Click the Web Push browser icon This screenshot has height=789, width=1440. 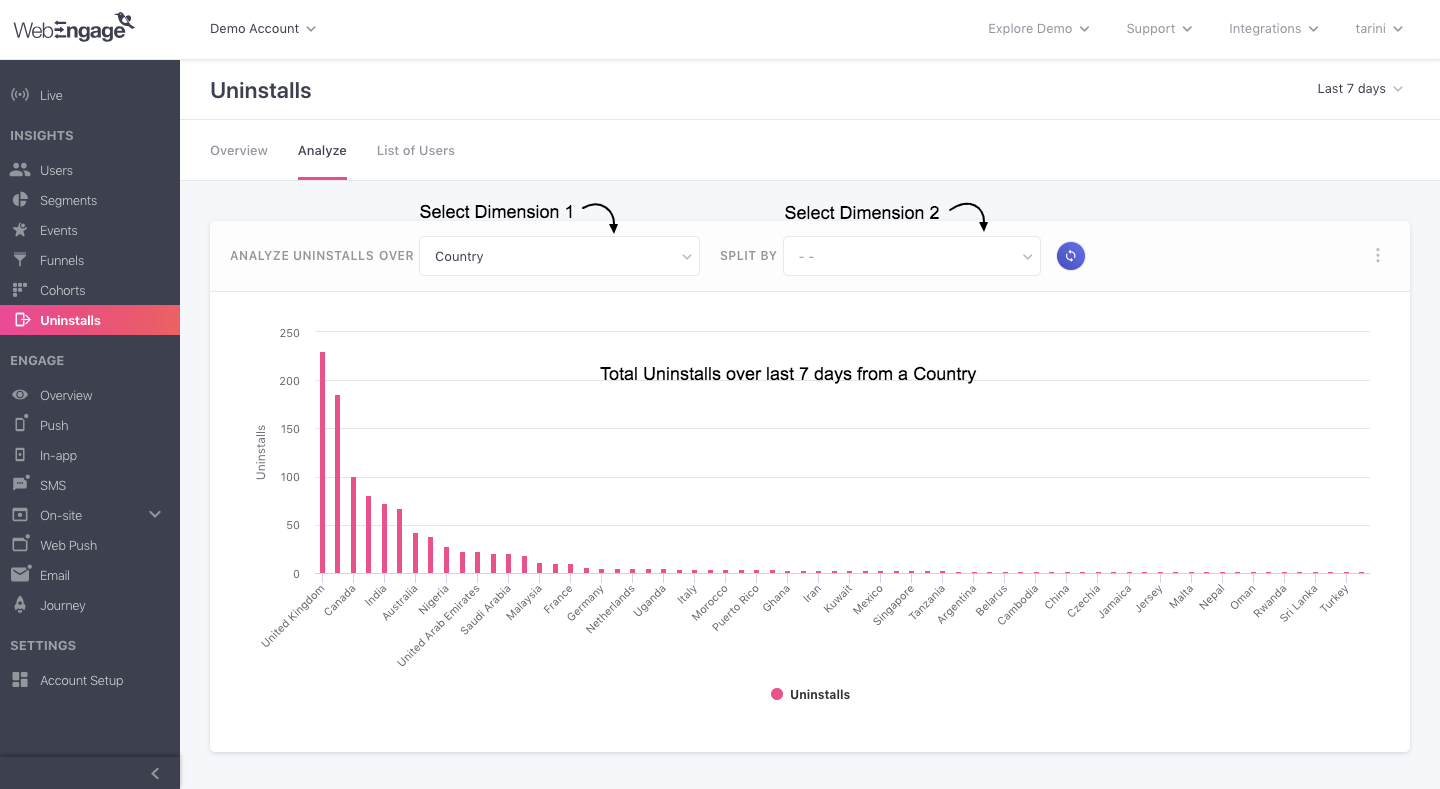point(20,545)
